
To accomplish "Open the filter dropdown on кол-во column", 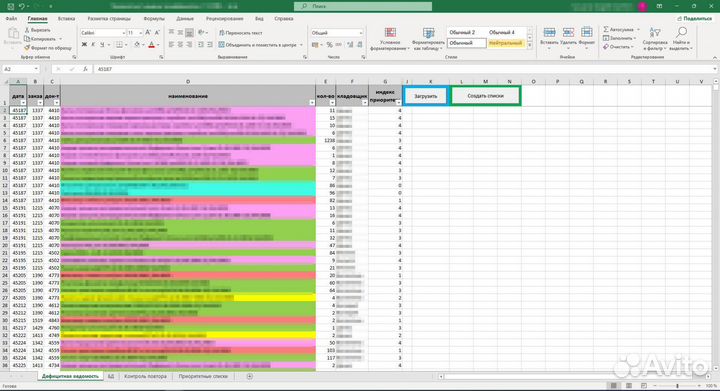I will pyautogui.click(x=332, y=103).
